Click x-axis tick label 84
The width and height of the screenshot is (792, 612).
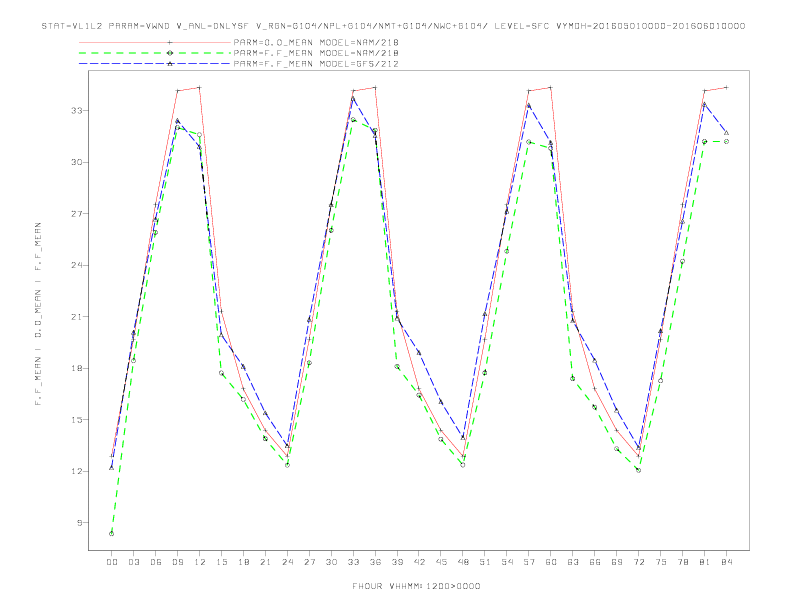[x=727, y=562]
